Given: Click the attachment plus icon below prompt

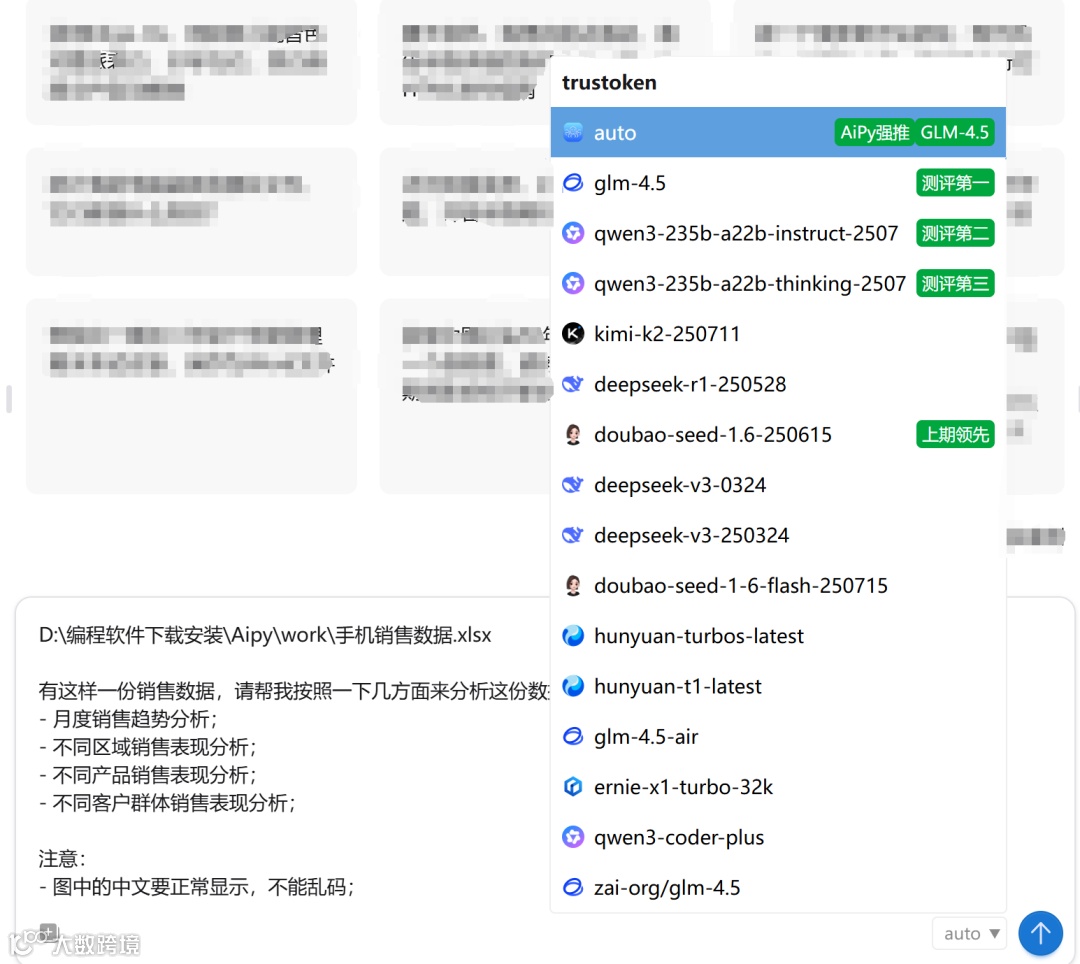Looking at the screenshot, I should (x=48, y=932).
